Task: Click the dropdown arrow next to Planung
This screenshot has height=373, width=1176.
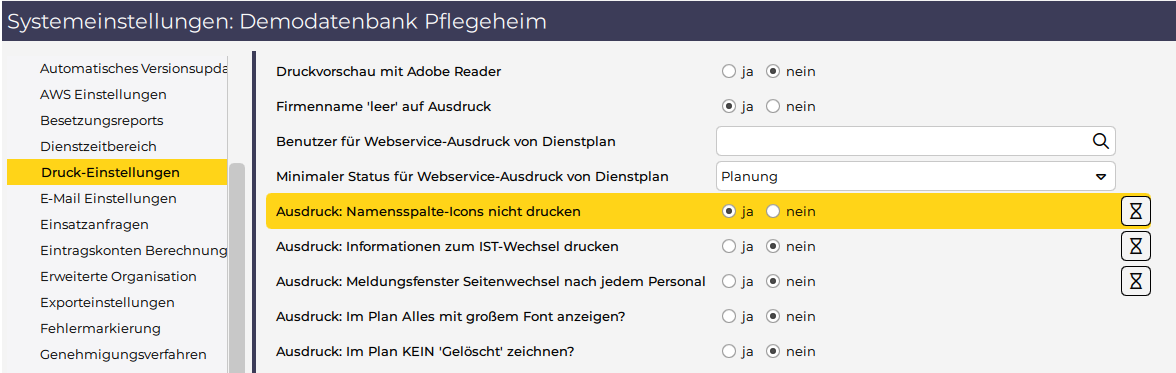Action: pyautogui.click(x=1100, y=177)
